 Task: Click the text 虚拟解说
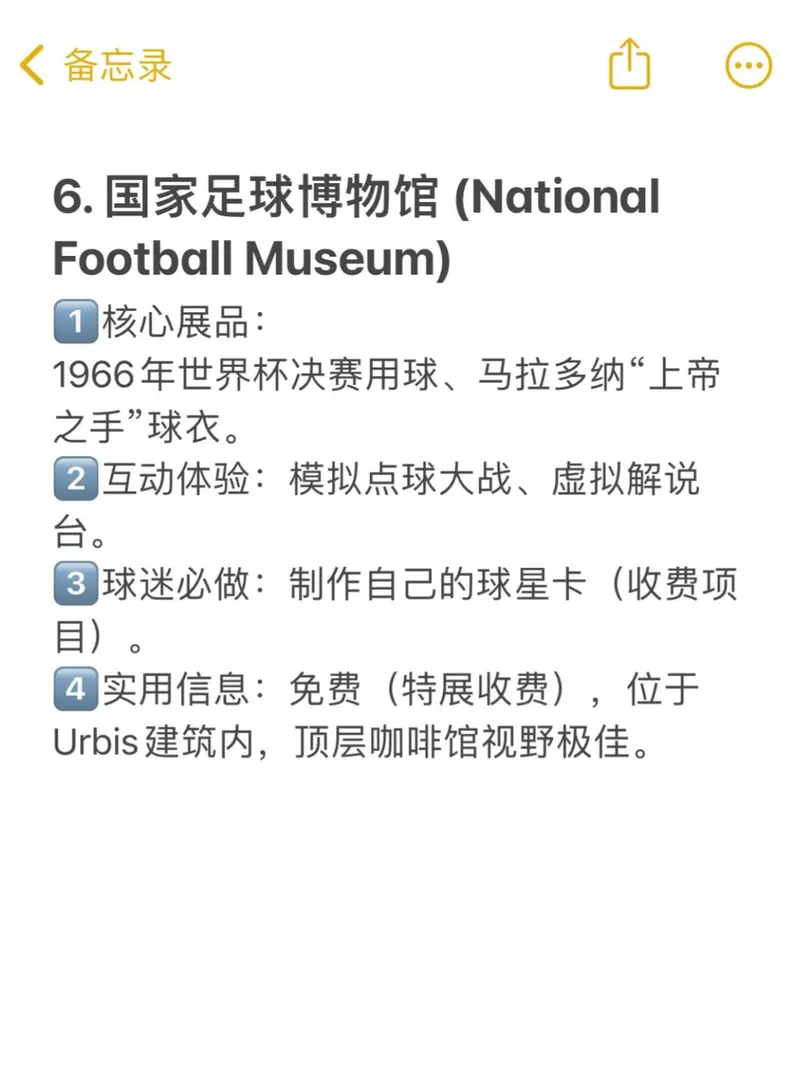tap(625, 479)
